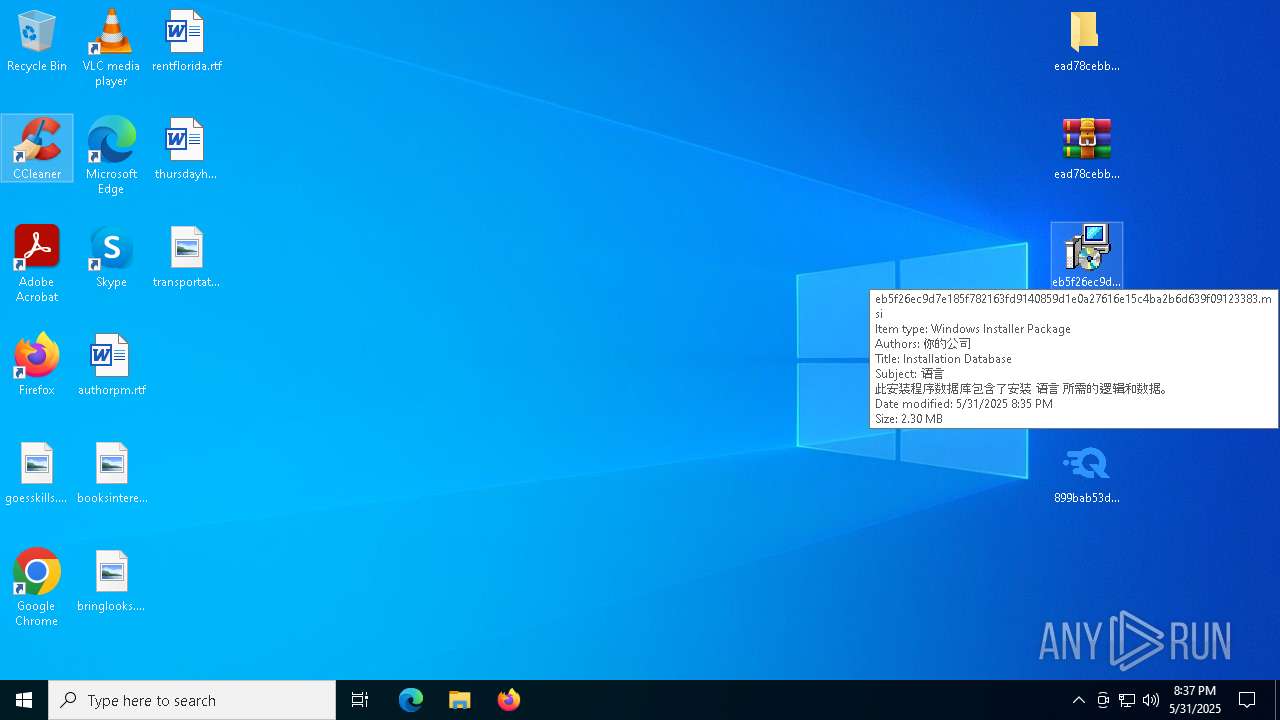The image size is (1280, 720).
Task: Select the Firefox desktop shortcut
Action: point(37,365)
